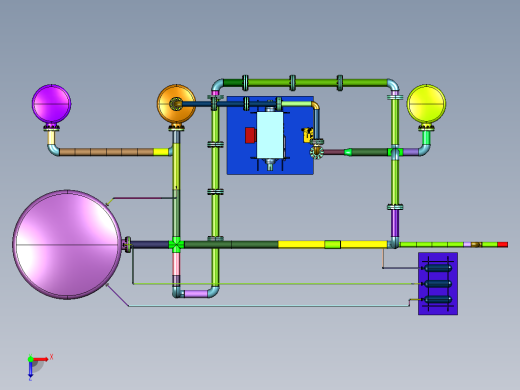
Task: Select the thin green tubing line
Action: click(x=272, y=284)
